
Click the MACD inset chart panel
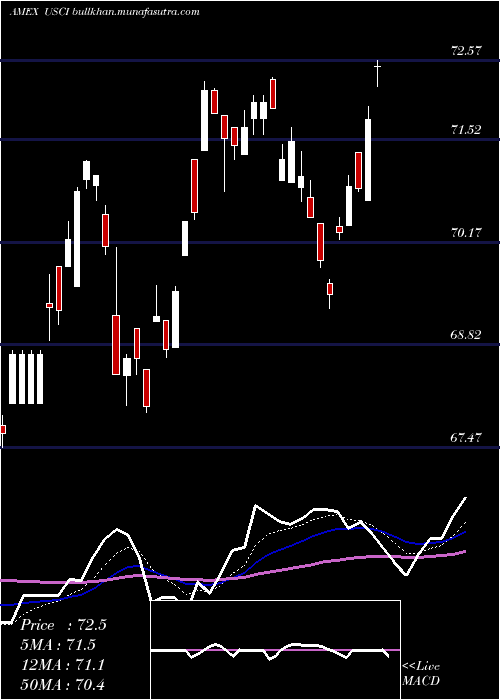pyautogui.click(x=275, y=650)
